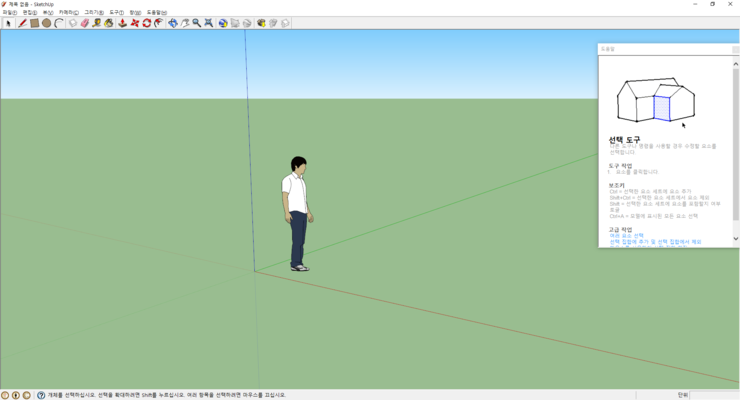This screenshot has width=740, height=400.
Task: Click the '고급 작업' section heading
Action: tap(620, 229)
